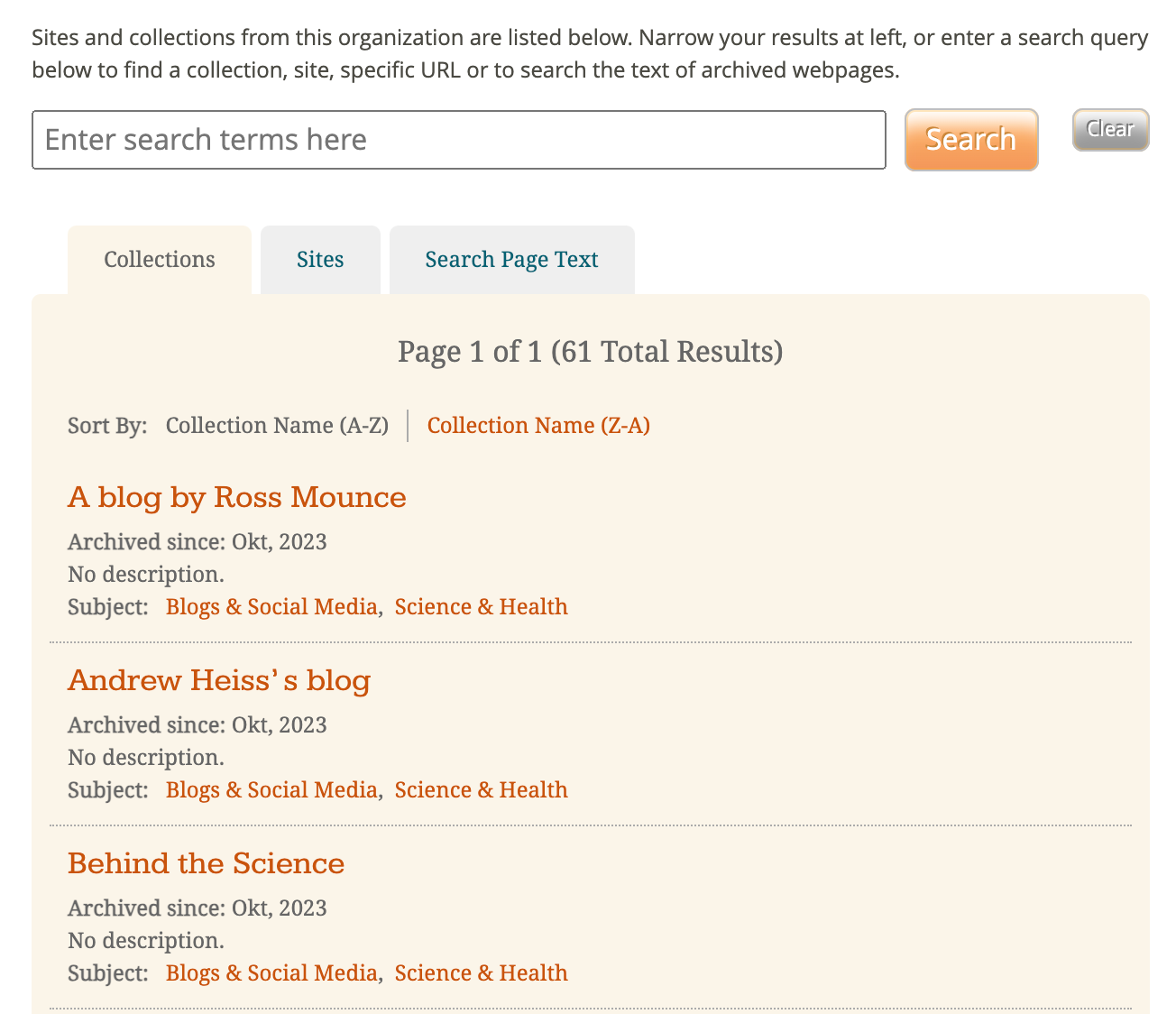This screenshot has height=1014, width=1176.
Task: Select the Search Page Text tab
Action: point(511,260)
